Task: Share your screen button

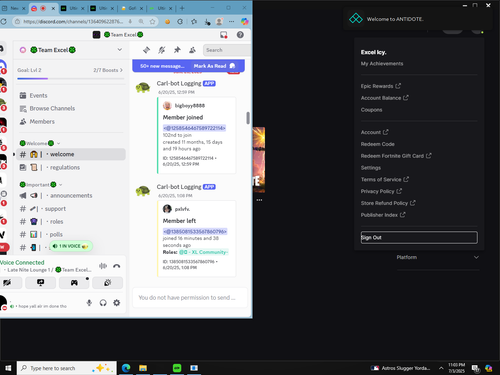Action: tap(41, 283)
